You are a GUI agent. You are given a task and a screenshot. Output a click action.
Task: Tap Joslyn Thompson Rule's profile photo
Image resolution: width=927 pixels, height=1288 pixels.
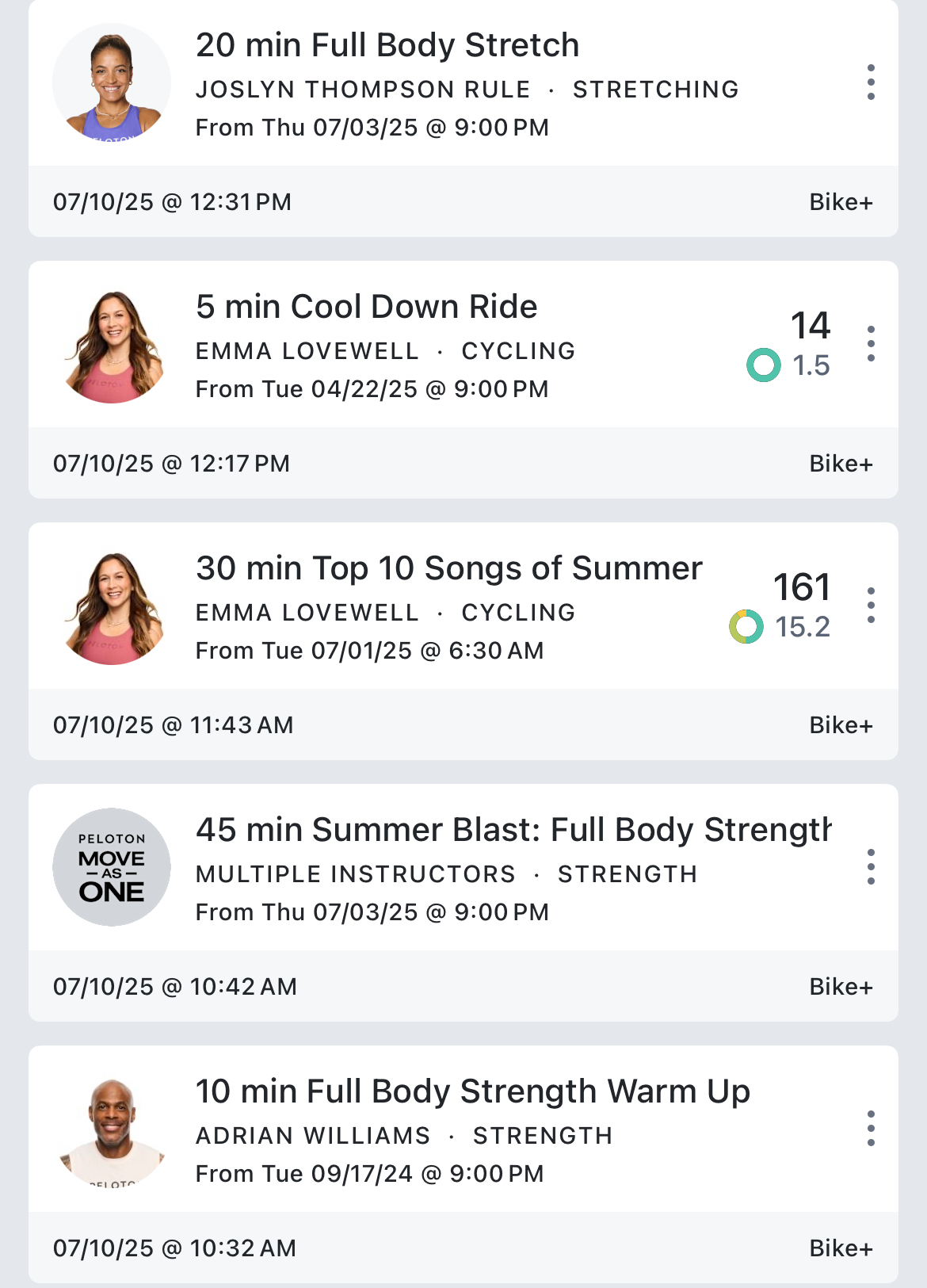pos(112,82)
